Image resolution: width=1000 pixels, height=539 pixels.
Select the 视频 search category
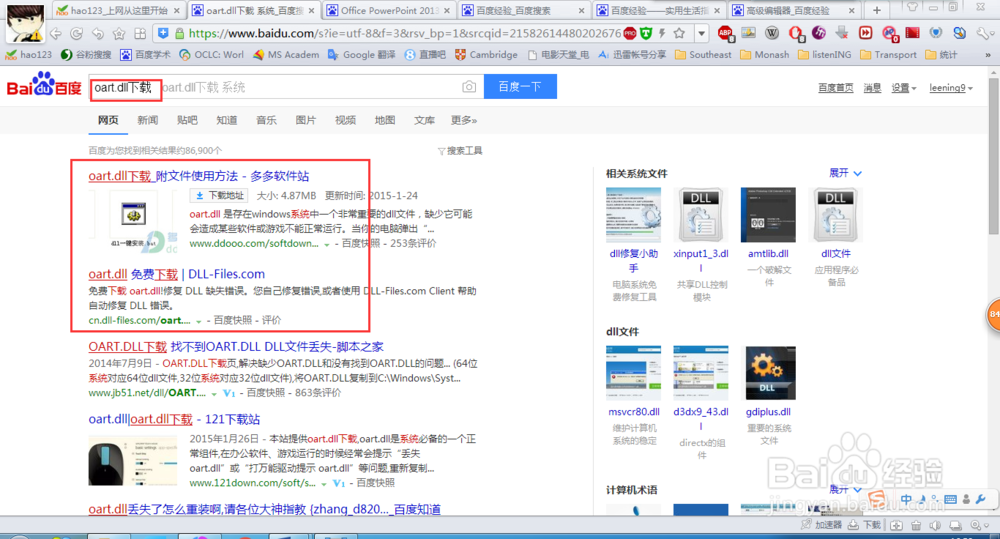345,120
